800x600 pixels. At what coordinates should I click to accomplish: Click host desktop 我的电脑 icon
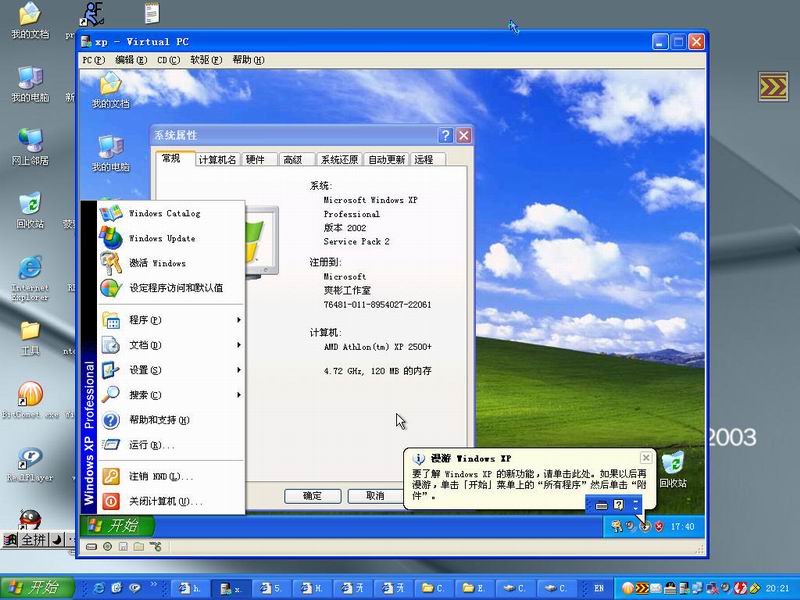pos(30,84)
